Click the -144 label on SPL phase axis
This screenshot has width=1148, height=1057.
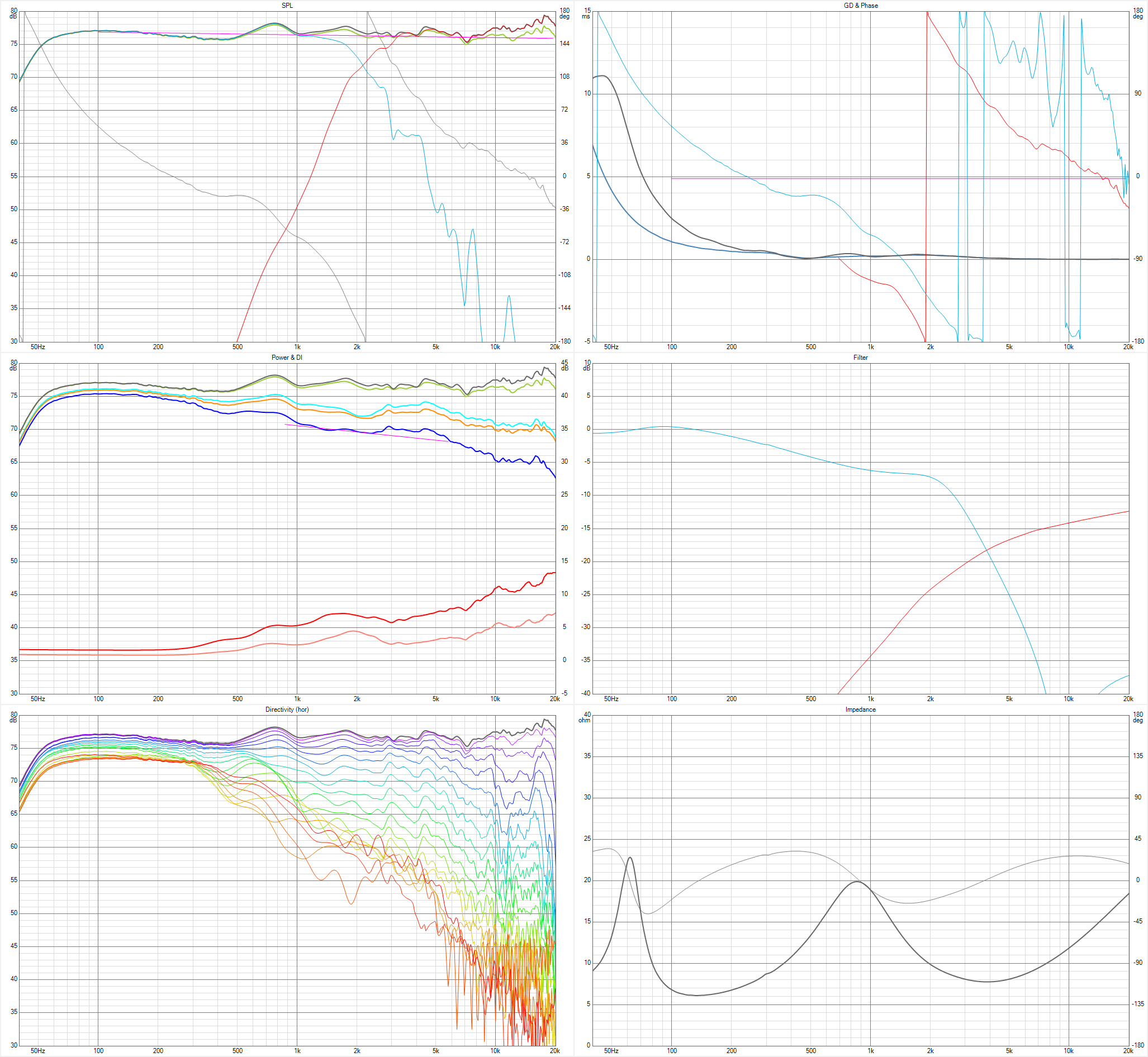pos(564,308)
